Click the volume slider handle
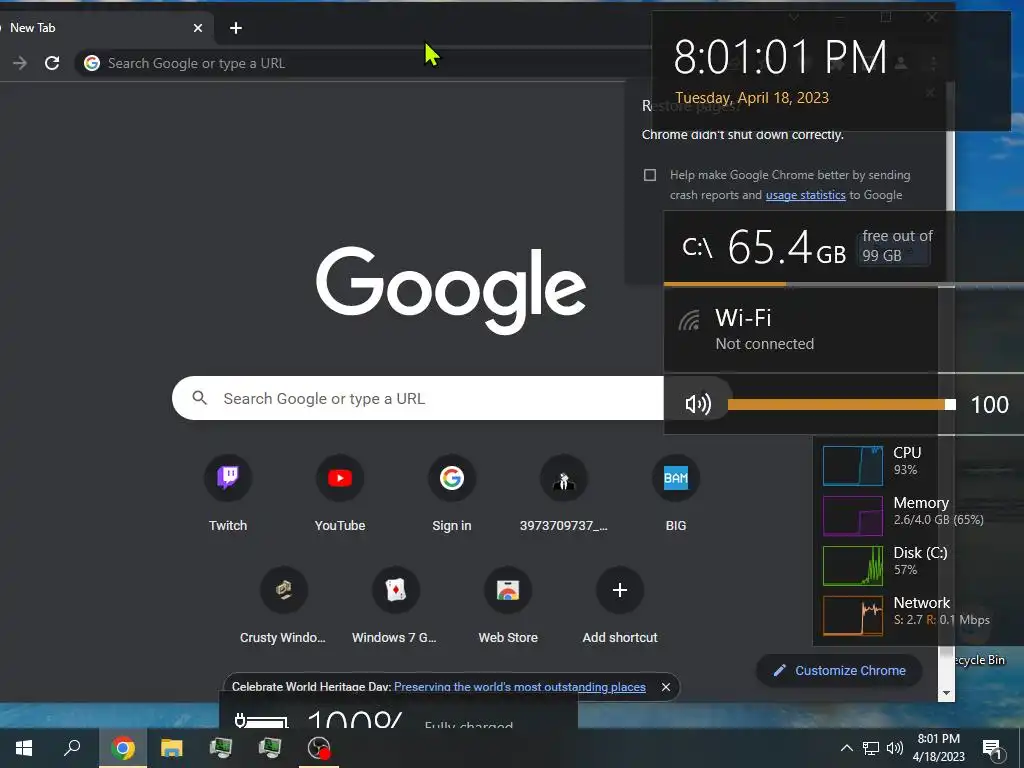1024x768 pixels. (x=950, y=405)
